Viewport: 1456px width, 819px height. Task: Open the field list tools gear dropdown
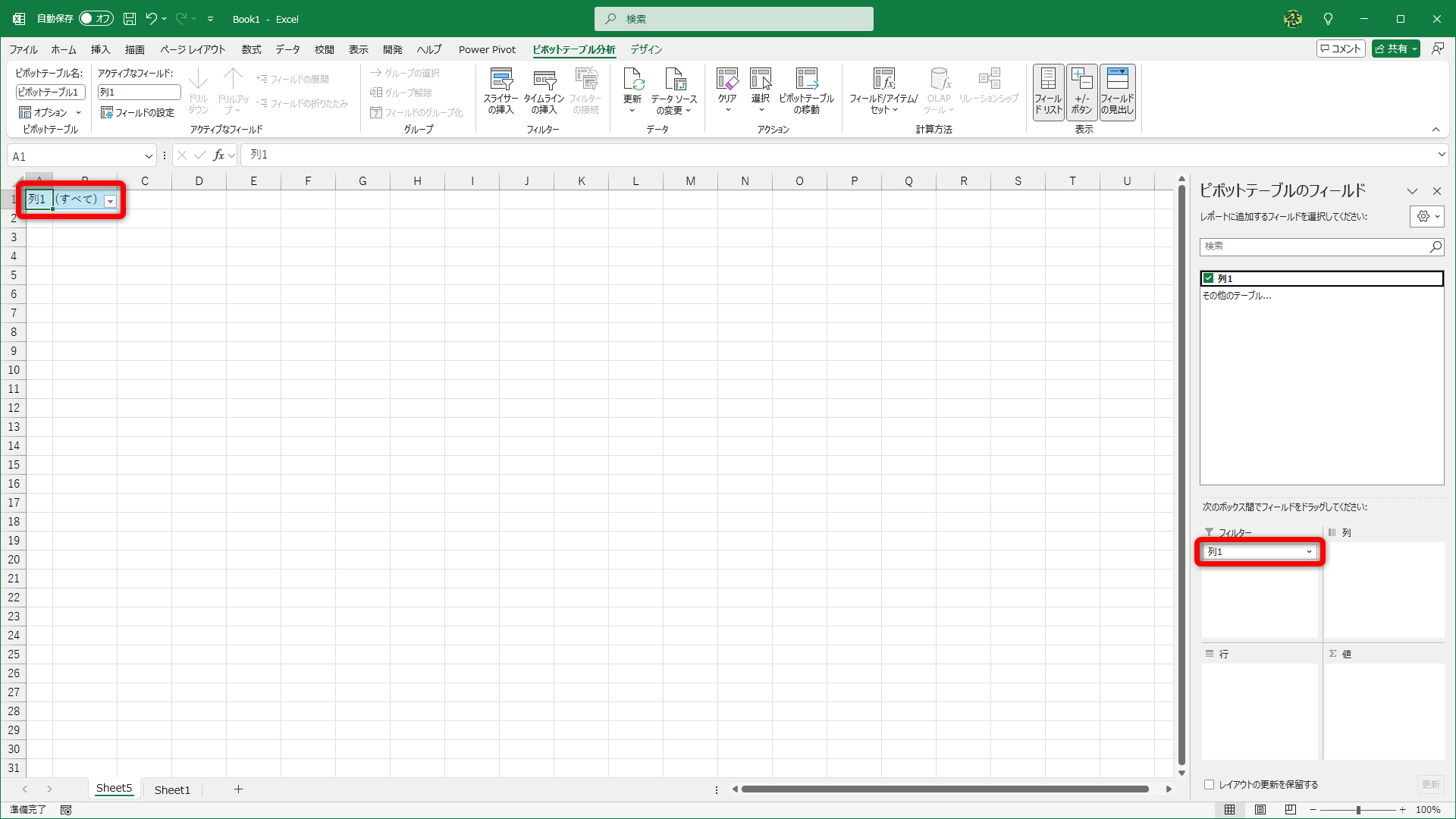coord(1426,217)
